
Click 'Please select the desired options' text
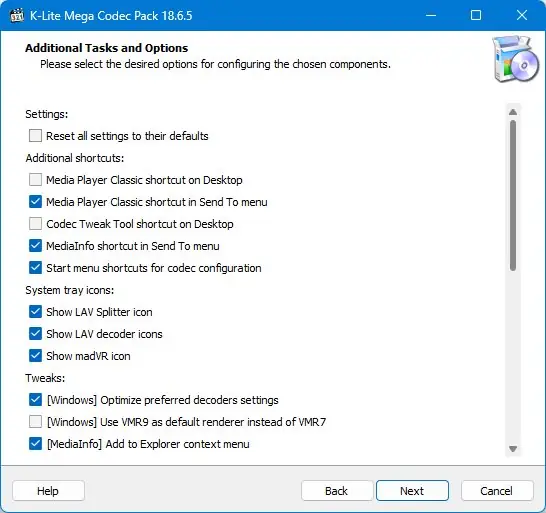[215, 64]
